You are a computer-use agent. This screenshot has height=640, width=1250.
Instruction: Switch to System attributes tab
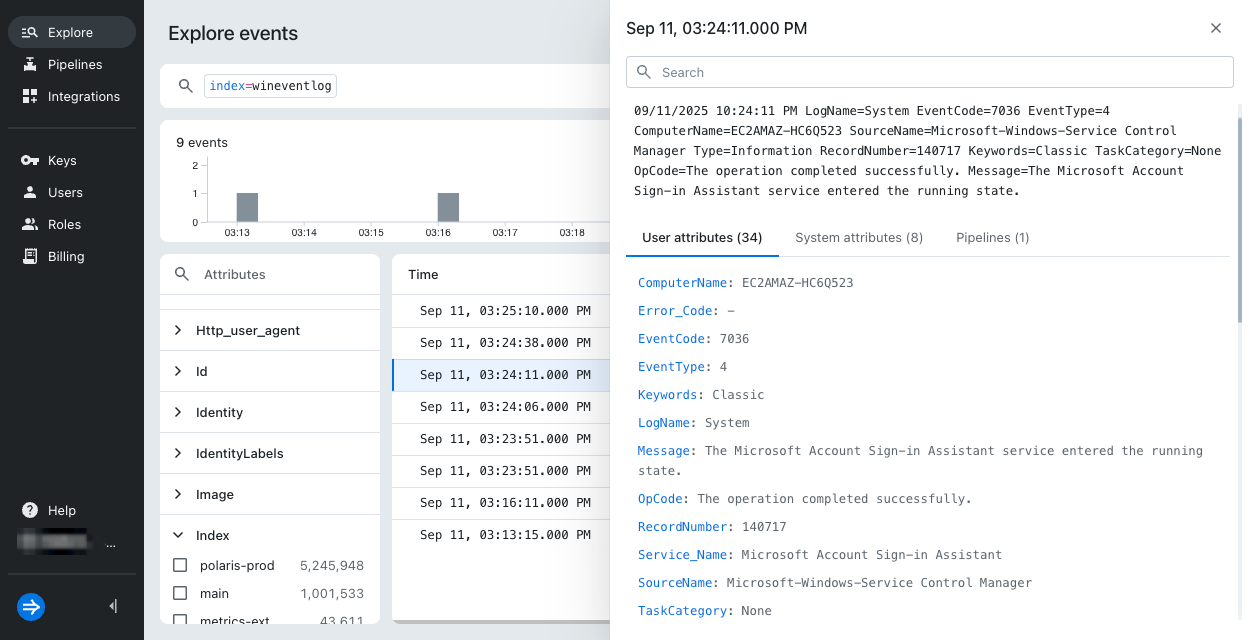click(x=858, y=237)
